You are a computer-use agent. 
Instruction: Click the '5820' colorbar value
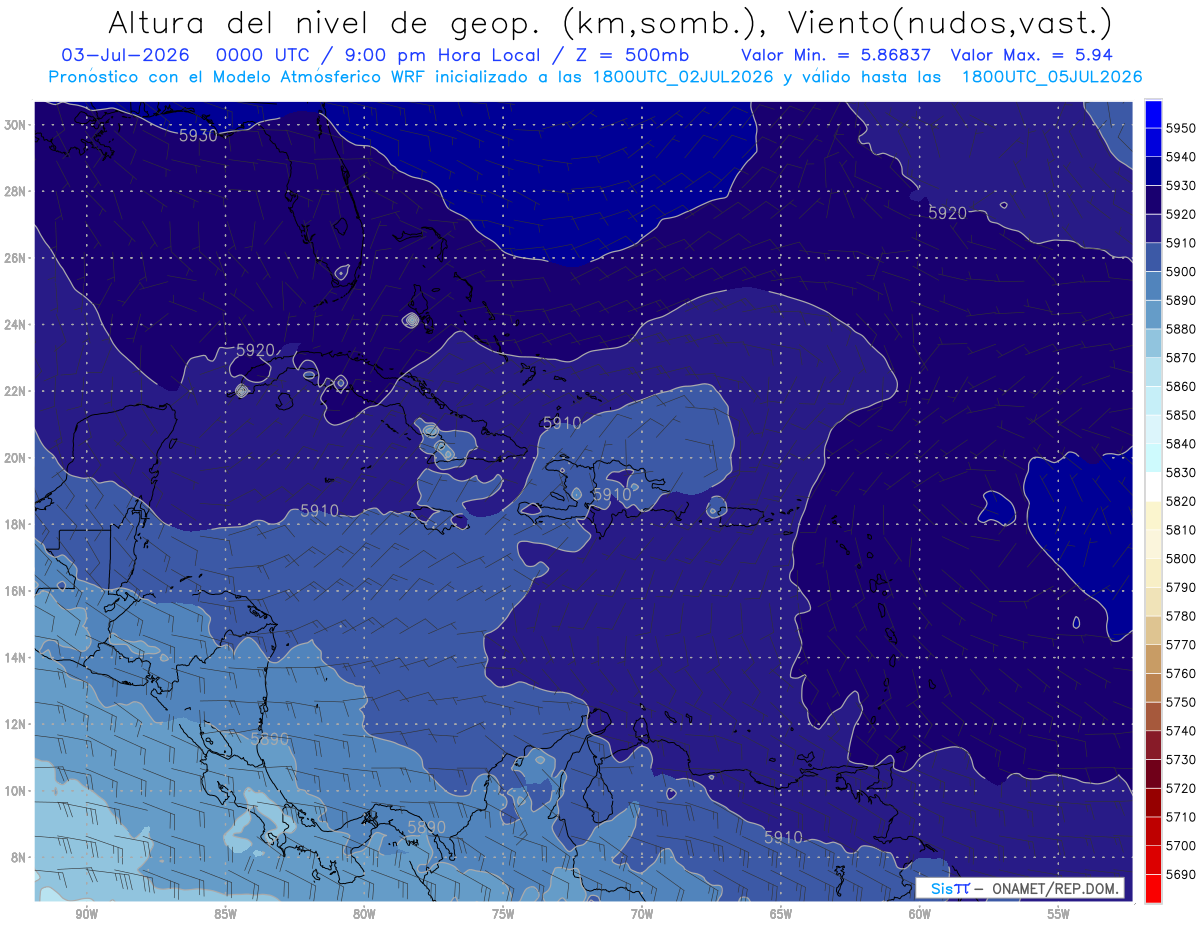tap(1180, 501)
